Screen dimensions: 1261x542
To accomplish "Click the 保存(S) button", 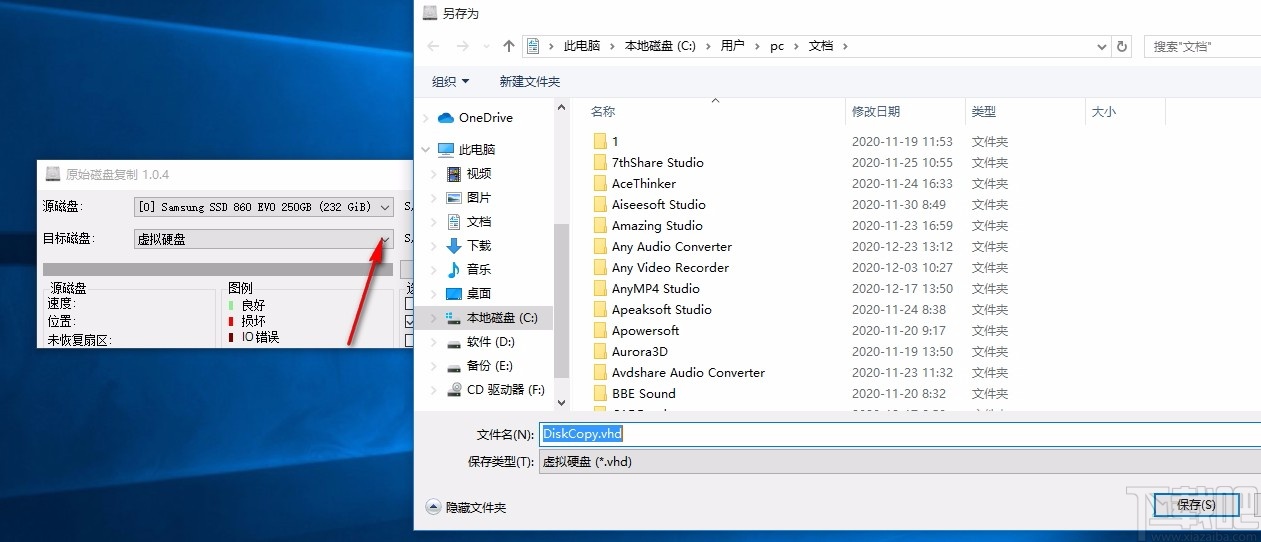I will (1197, 505).
